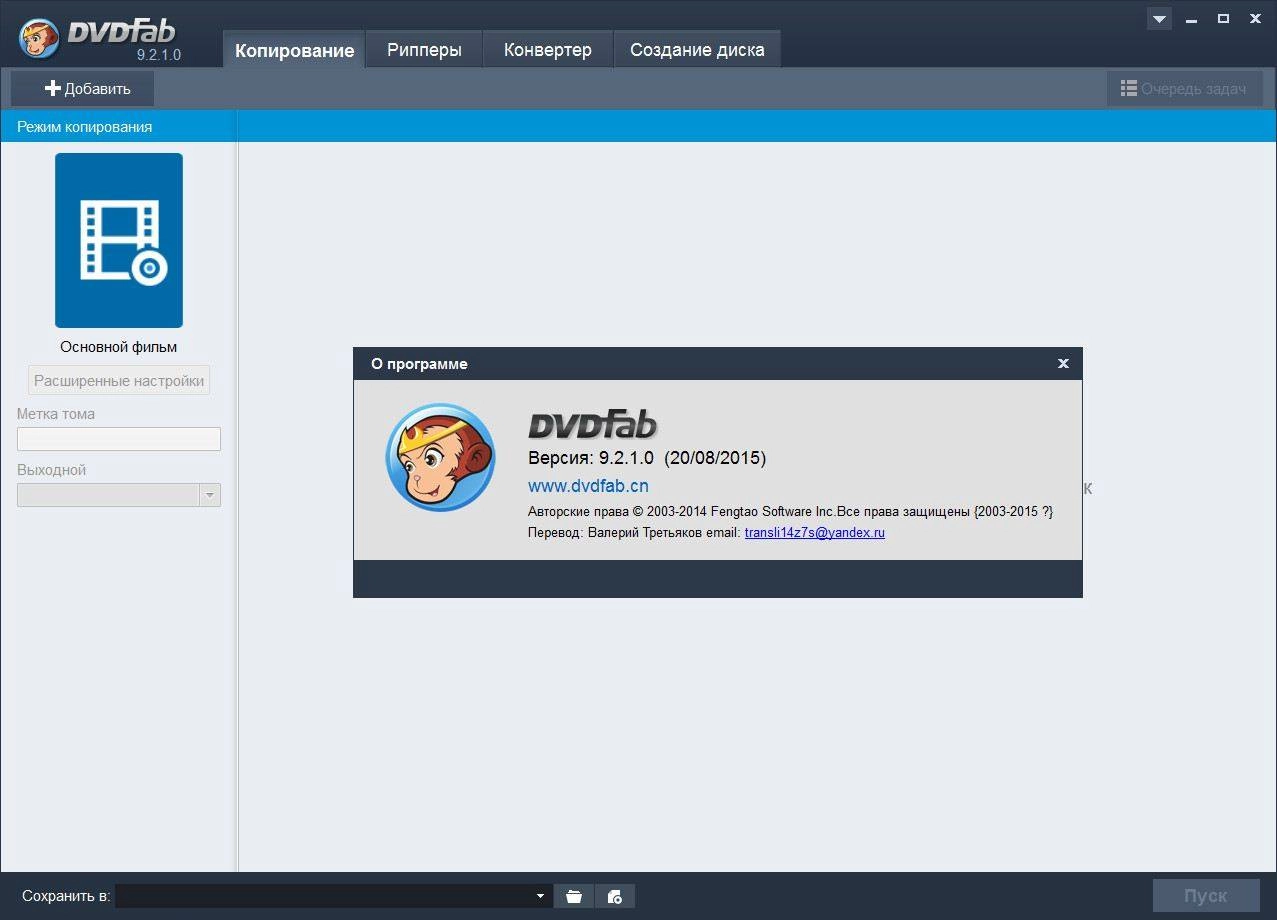
Task: Click the folder browse icon
Action: point(574,896)
